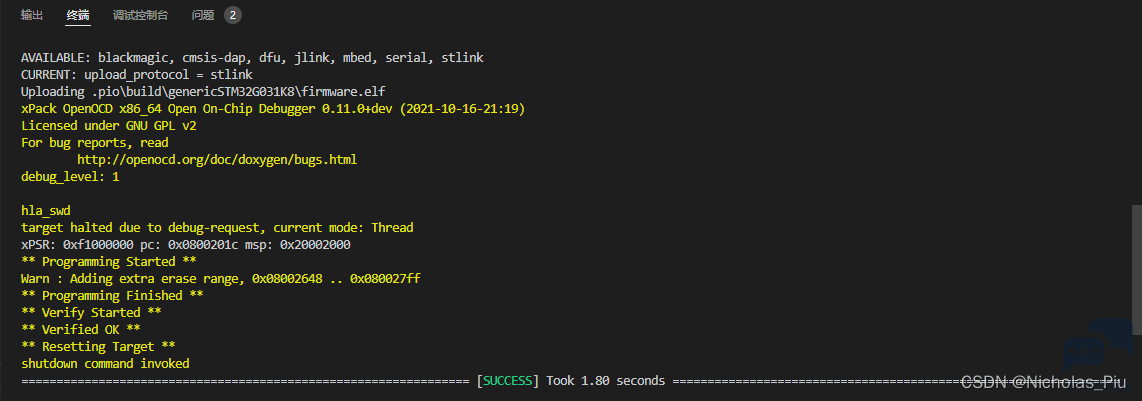This screenshot has width=1142, height=401.
Task: Switch to the 输出 tab
Action: (x=31, y=15)
